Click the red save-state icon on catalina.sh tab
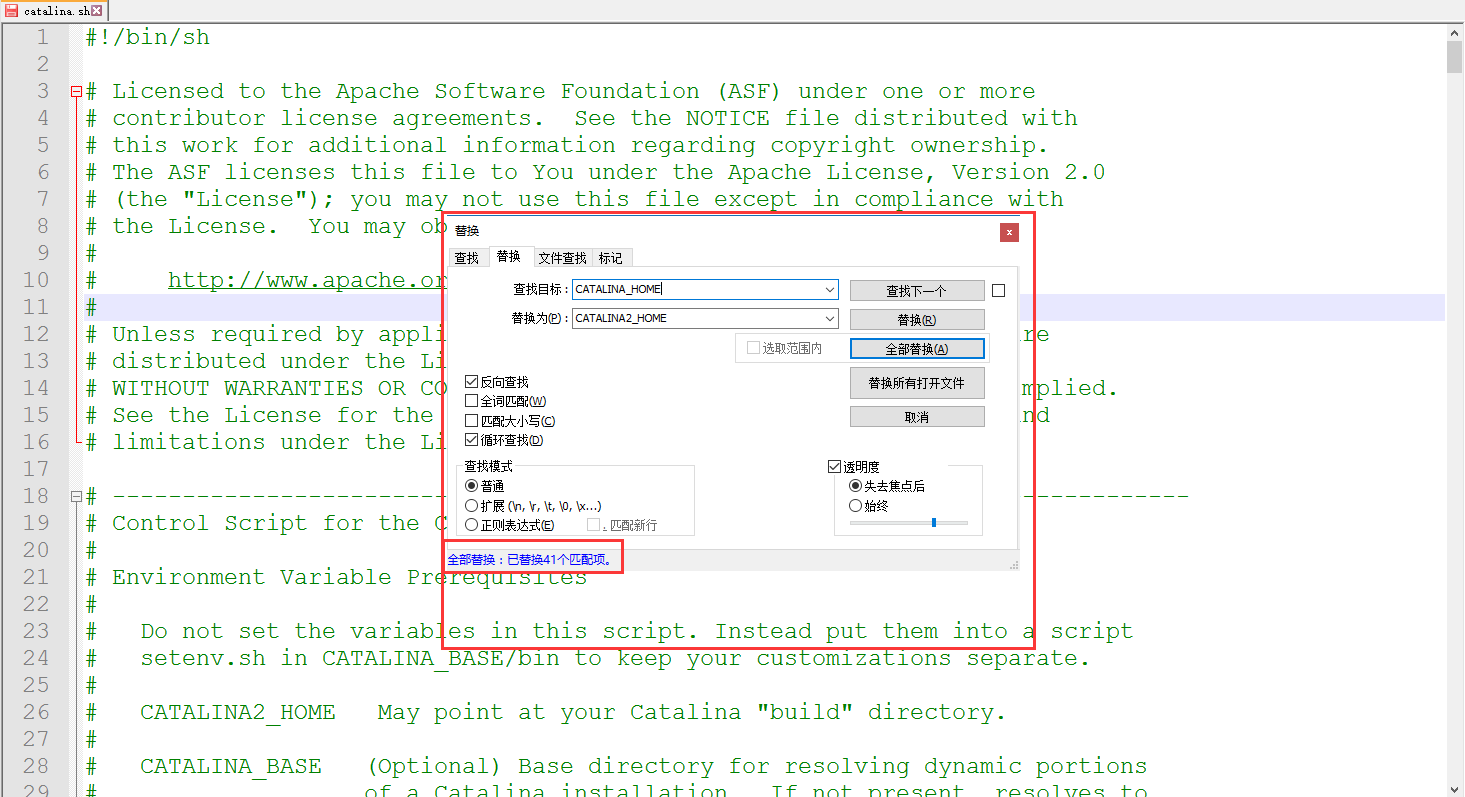This screenshot has height=797, width=1465. pyautogui.click(x=11, y=10)
